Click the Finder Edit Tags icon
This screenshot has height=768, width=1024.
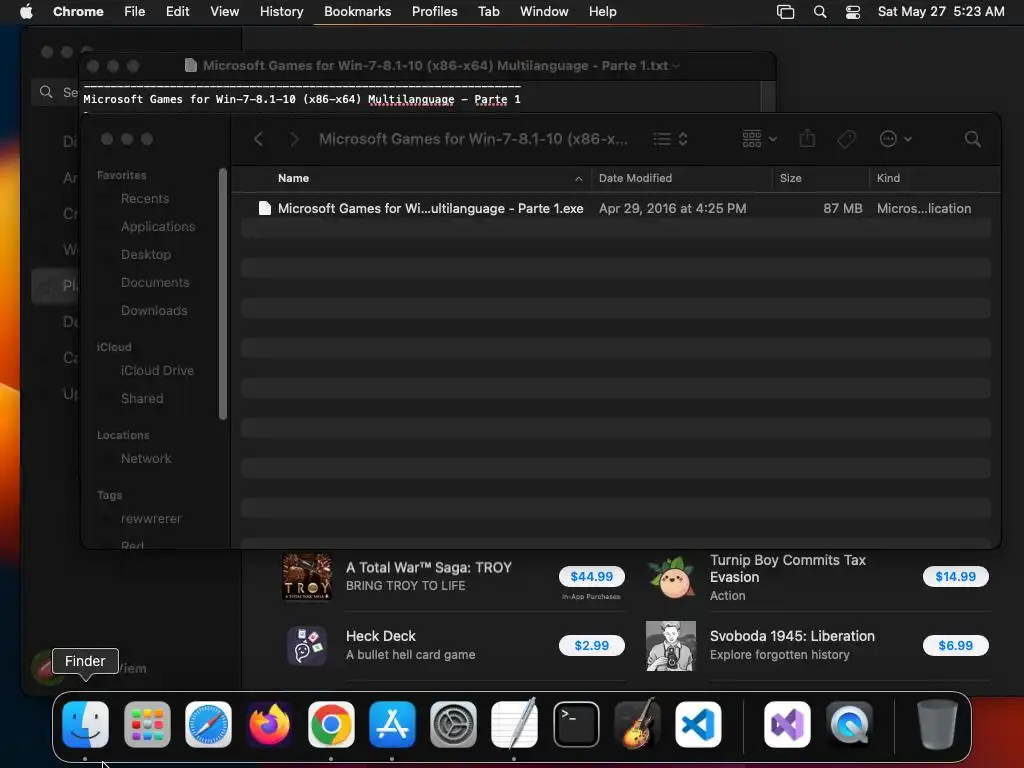(x=846, y=139)
